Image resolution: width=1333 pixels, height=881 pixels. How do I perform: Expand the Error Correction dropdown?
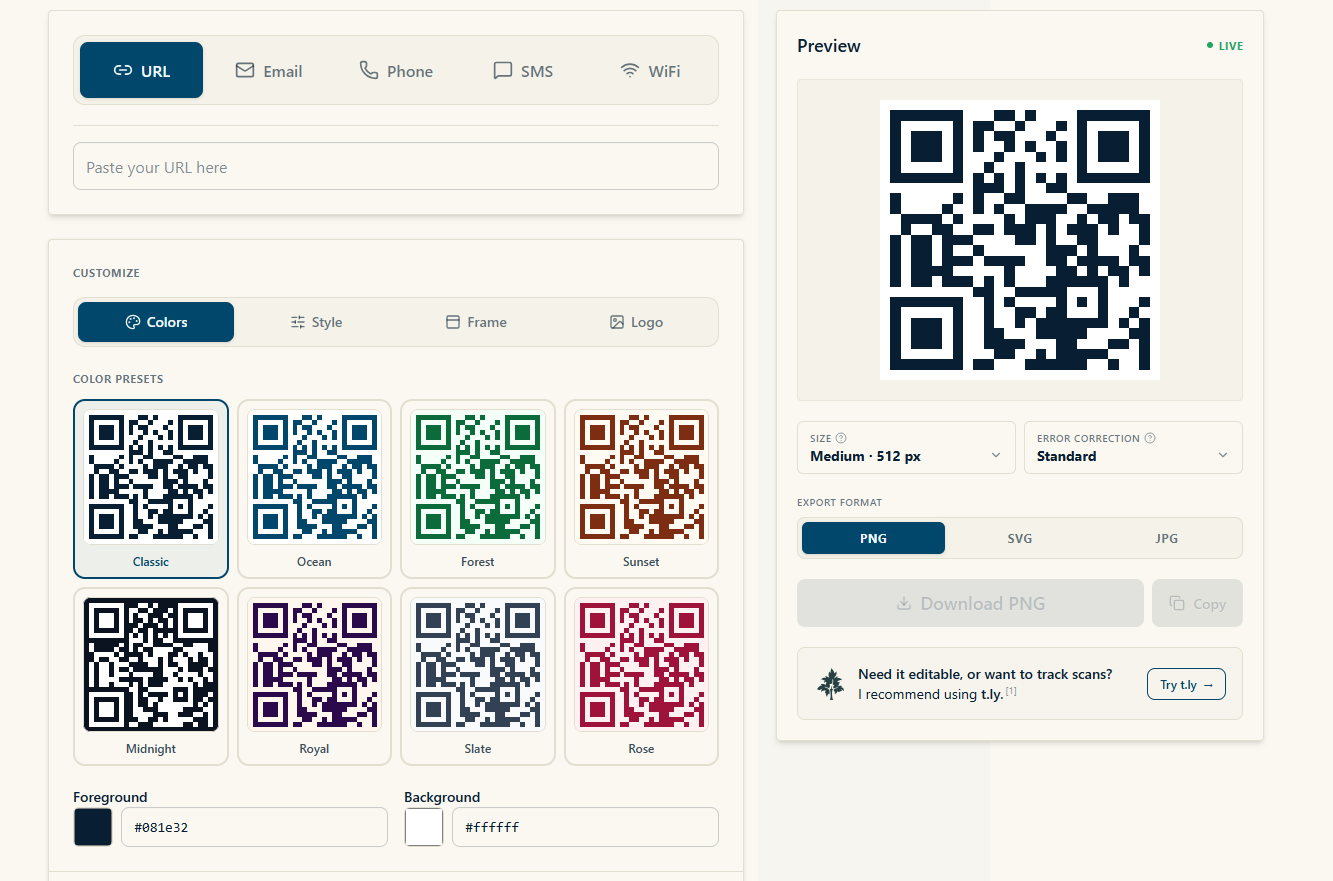(x=1133, y=447)
